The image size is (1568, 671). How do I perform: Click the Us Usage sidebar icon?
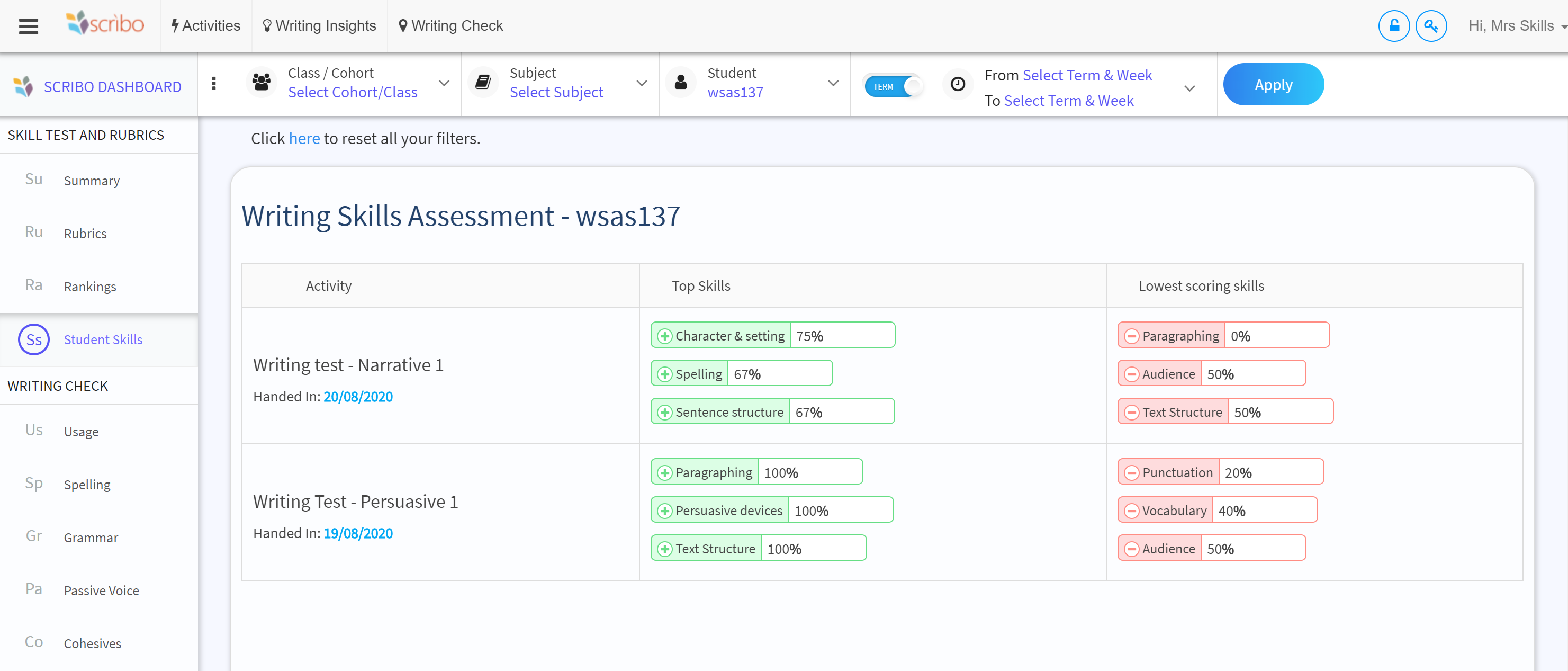pyautogui.click(x=34, y=430)
